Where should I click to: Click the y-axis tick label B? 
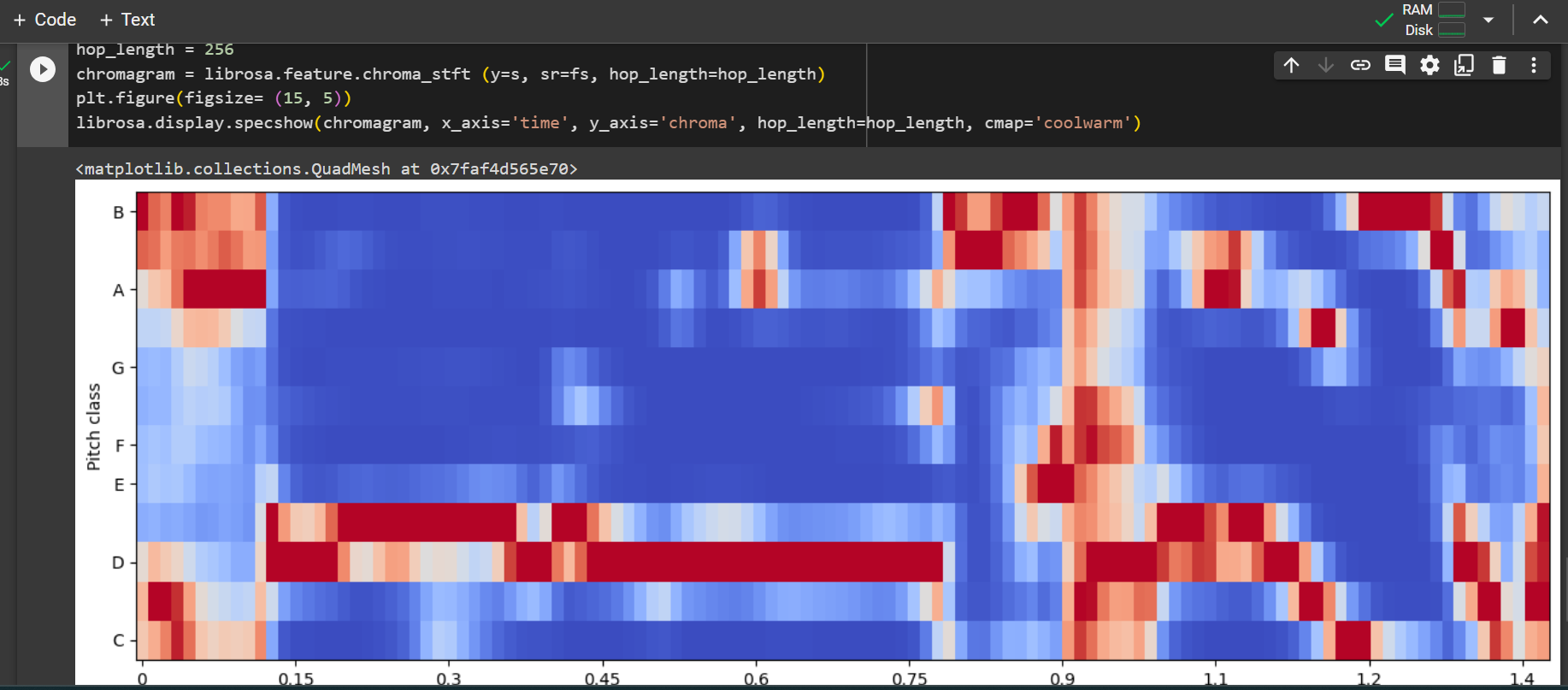click(119, 212)
